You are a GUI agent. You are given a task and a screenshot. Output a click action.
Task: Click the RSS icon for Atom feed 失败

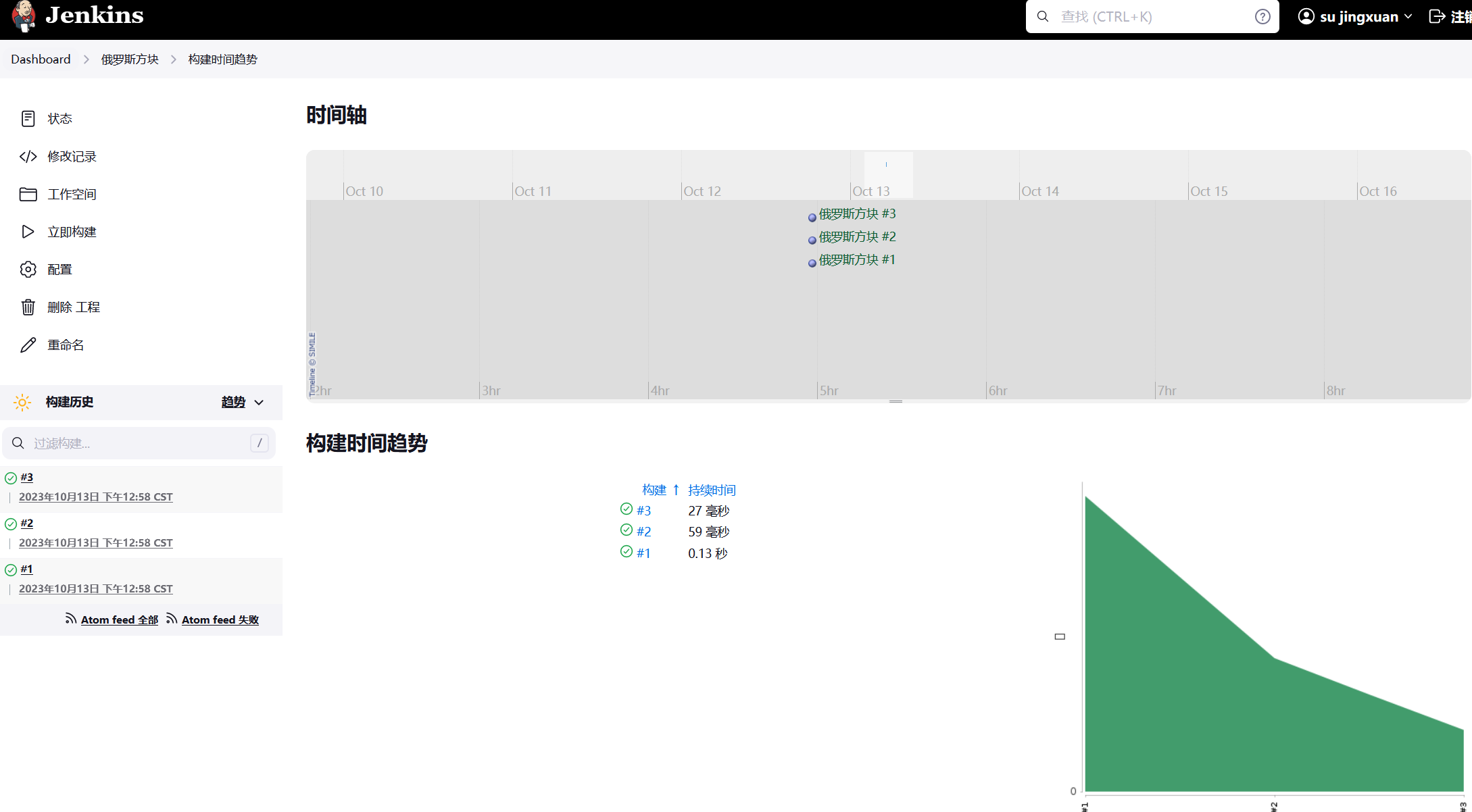click(172, 618)
